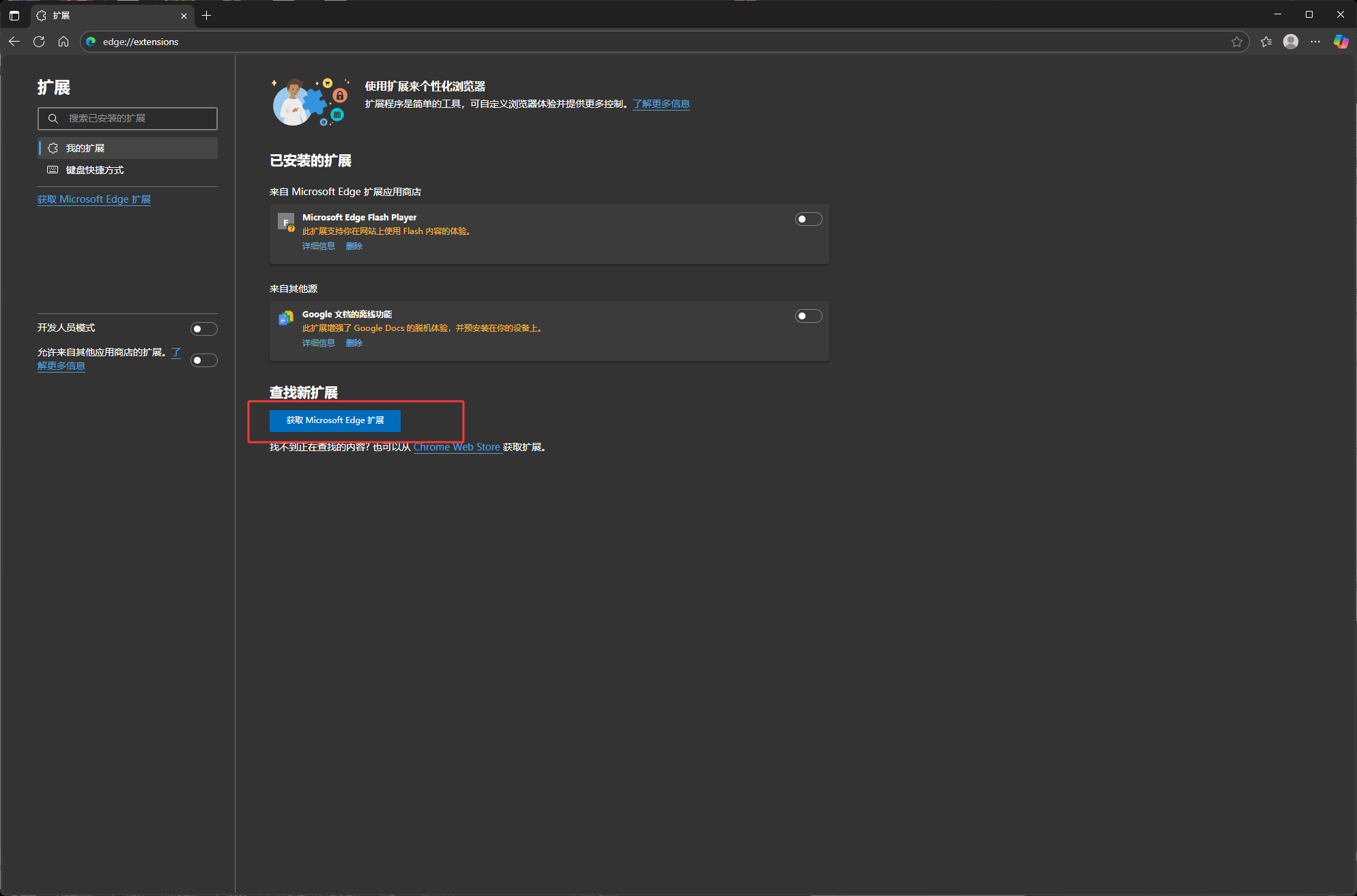Open a new tab

click(206, 15)
